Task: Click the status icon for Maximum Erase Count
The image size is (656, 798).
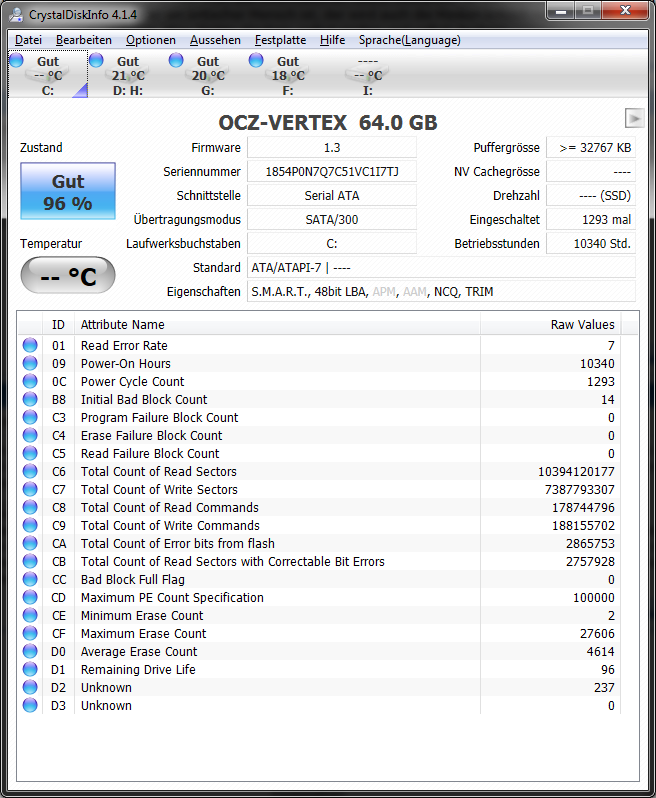Action: coord(30,633)
